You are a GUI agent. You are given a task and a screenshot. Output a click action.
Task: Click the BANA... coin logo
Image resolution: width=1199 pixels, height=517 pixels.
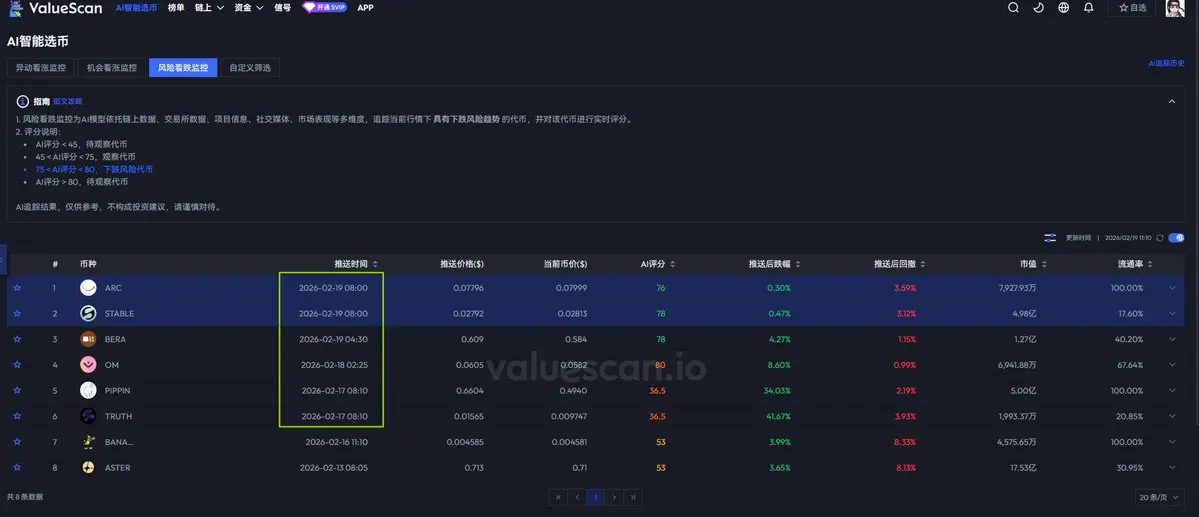coord(89,442)
